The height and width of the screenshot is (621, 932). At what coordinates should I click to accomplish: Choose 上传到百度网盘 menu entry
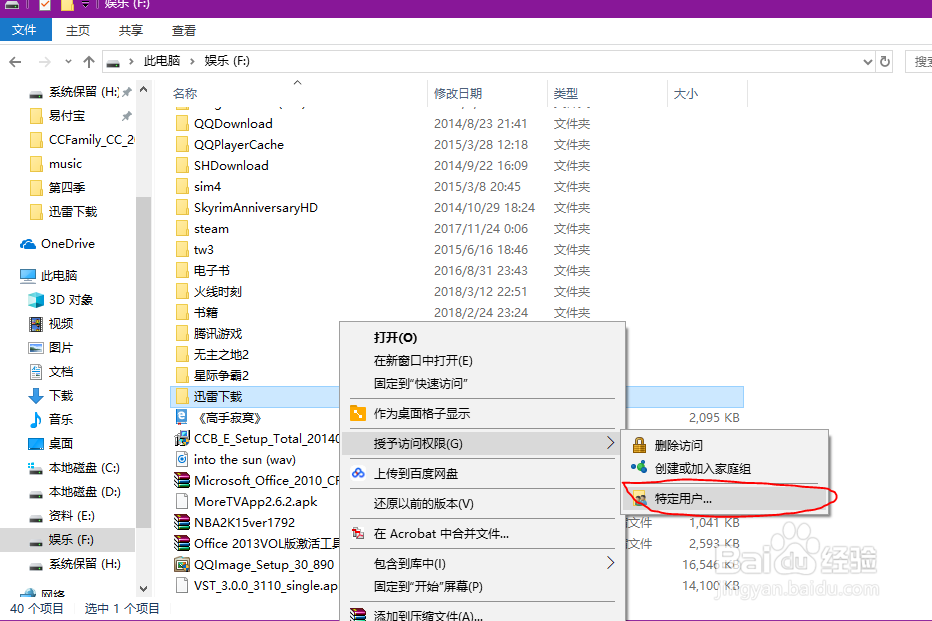tap(415, 474)
